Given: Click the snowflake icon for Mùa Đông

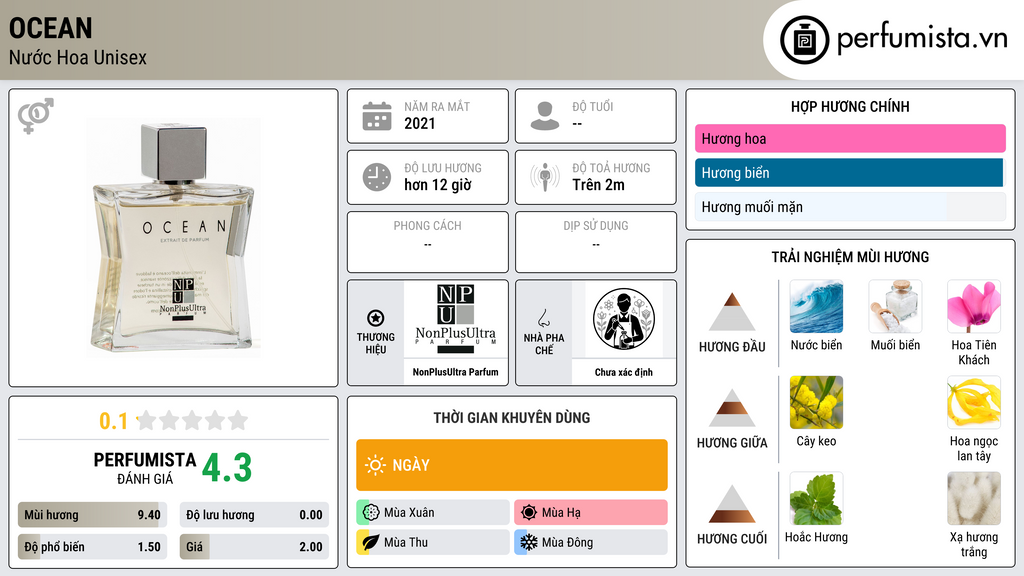Looking at the screenshot, I should [x=529, y=542].
